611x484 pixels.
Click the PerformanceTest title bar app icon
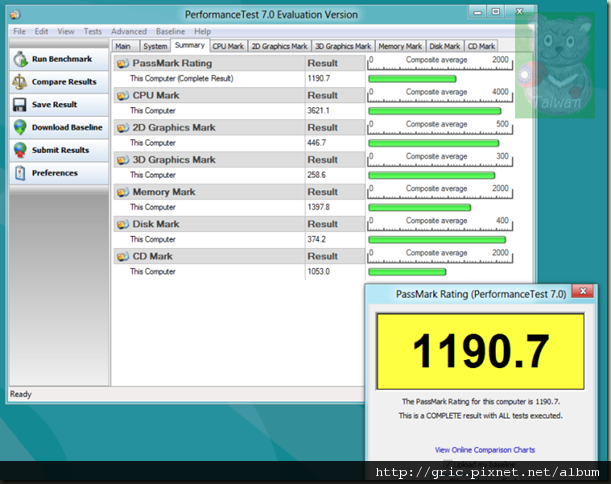(x=16, y=15)
